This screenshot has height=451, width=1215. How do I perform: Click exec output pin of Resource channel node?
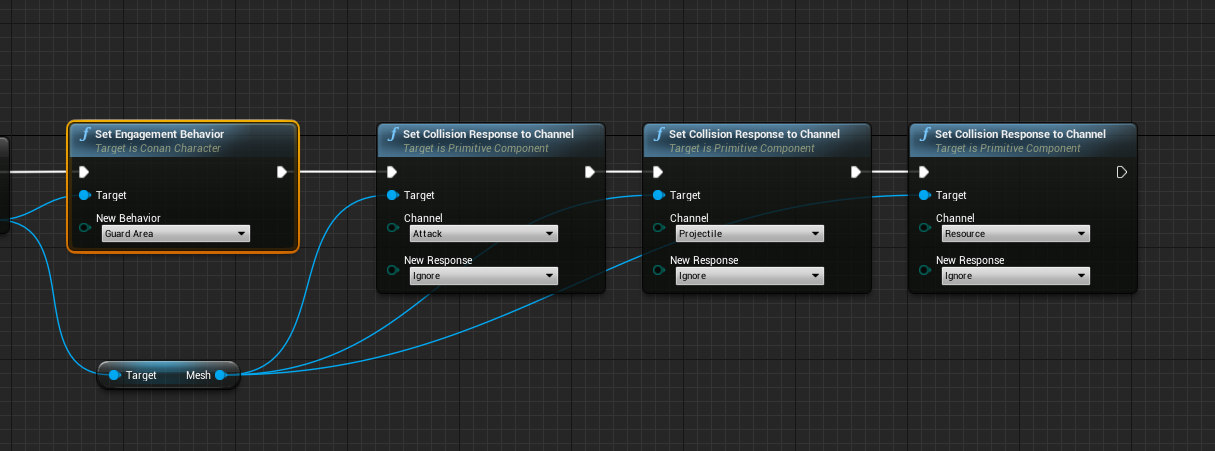pyautogui.click(x=1121, y=172)
